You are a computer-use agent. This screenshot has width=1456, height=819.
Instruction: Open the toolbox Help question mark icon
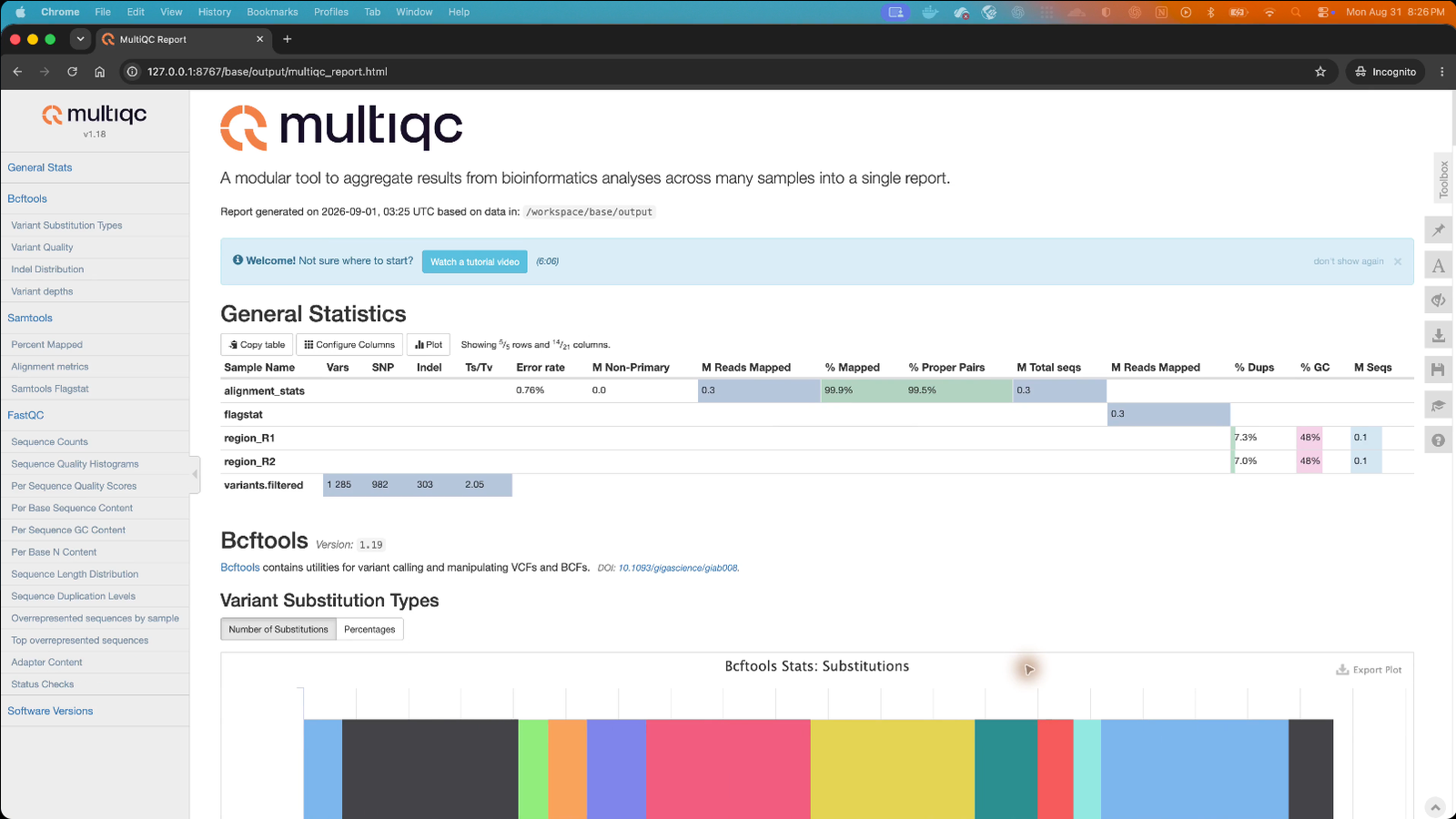[x=1439, y=440]
